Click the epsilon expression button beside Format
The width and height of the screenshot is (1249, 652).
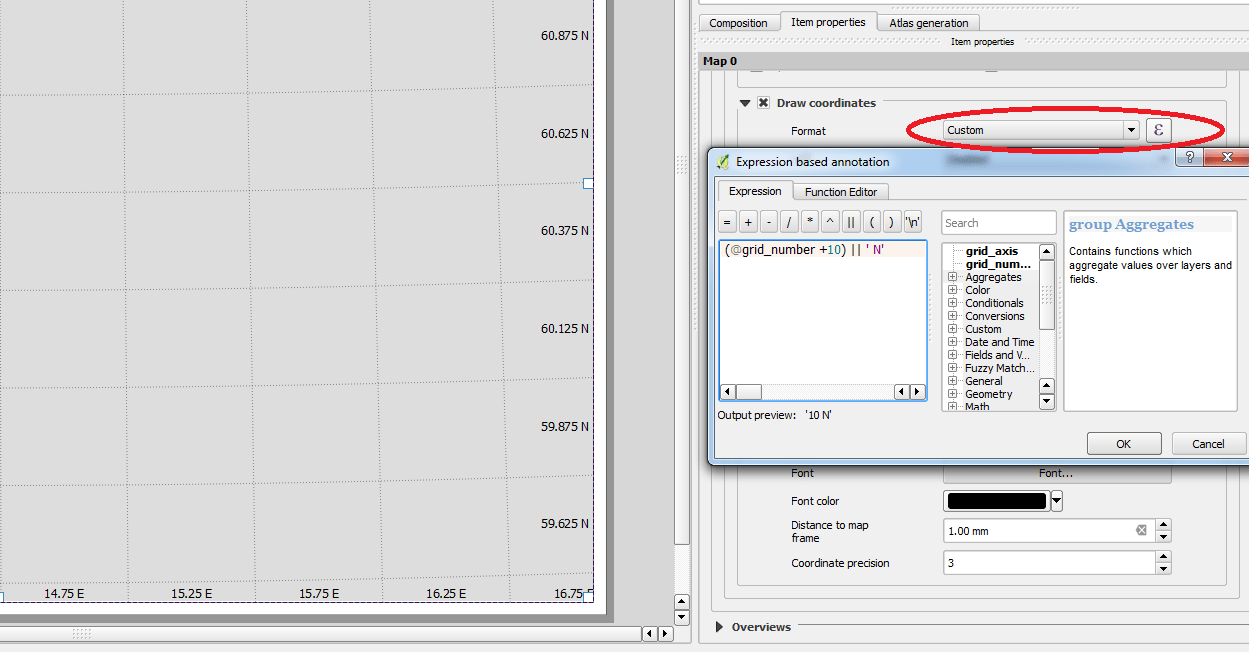[x=1158, y=130]
